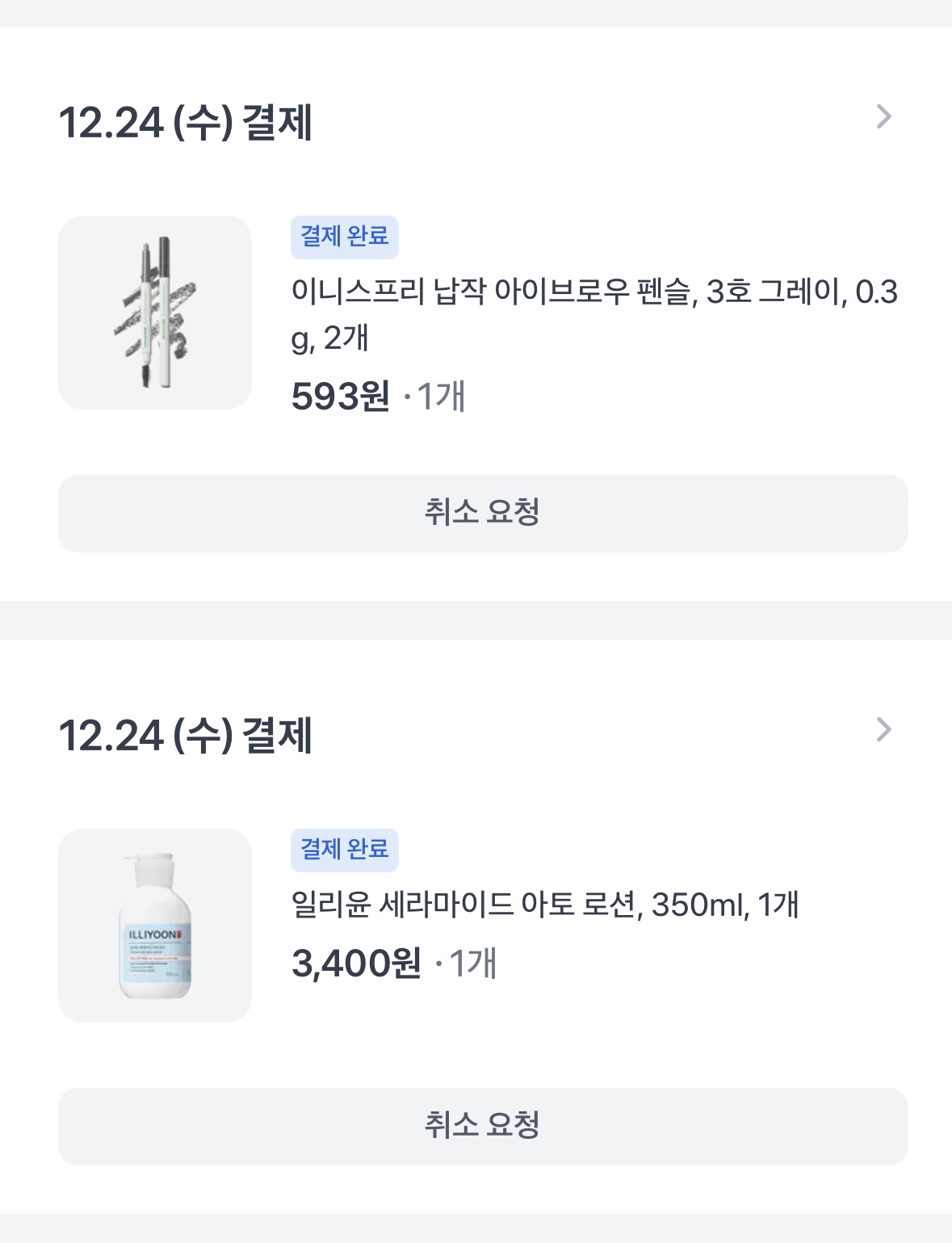Click the 1개 quantity beside 3,400원
Viewport: 952px width, 1243px height.
(x=472, y=964)
